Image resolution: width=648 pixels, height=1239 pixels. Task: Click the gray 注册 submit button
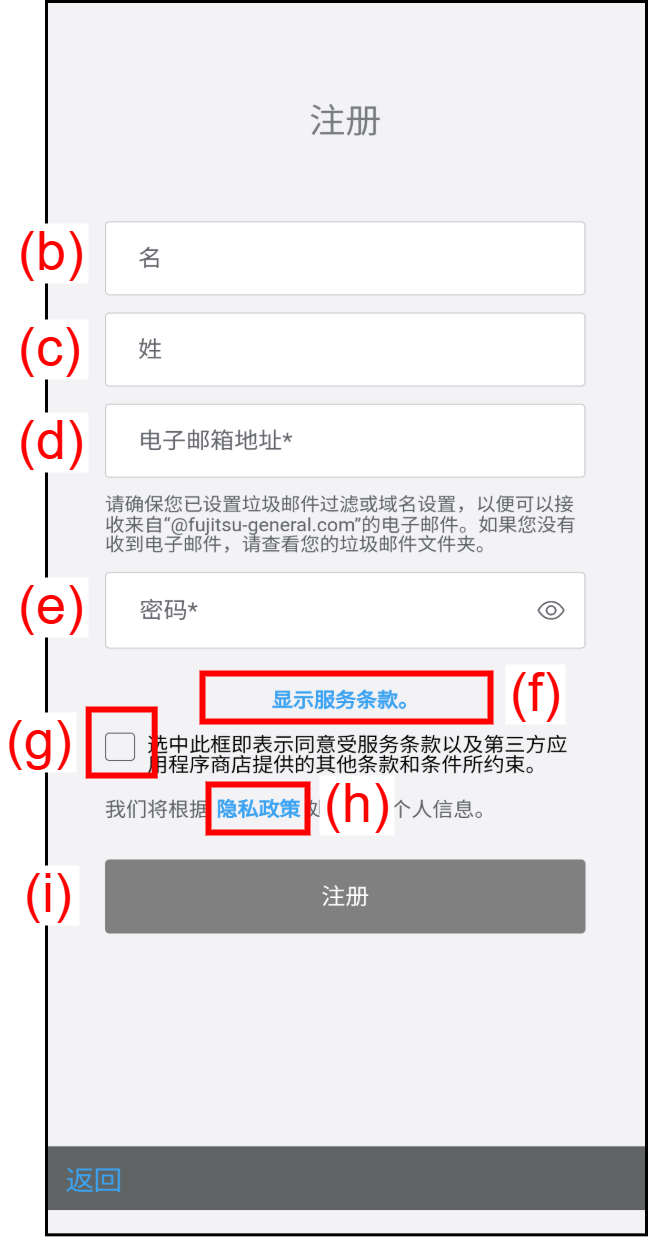(x=345, y=896)
